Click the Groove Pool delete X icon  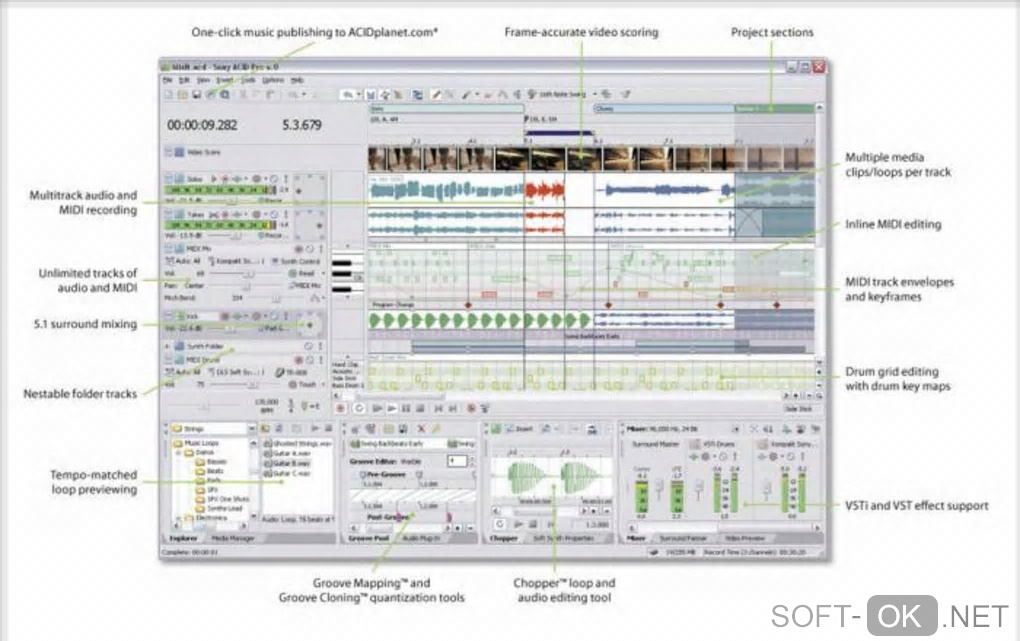click(421, 428)
